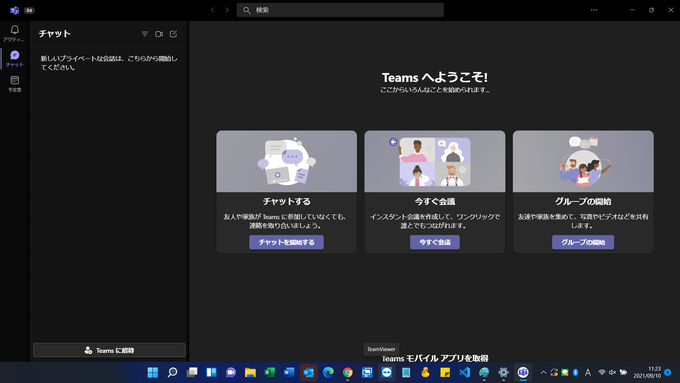The width and height of the screenshot is (680, 383).
Task: Go back with the left navigation arrow
Action: 212,10
